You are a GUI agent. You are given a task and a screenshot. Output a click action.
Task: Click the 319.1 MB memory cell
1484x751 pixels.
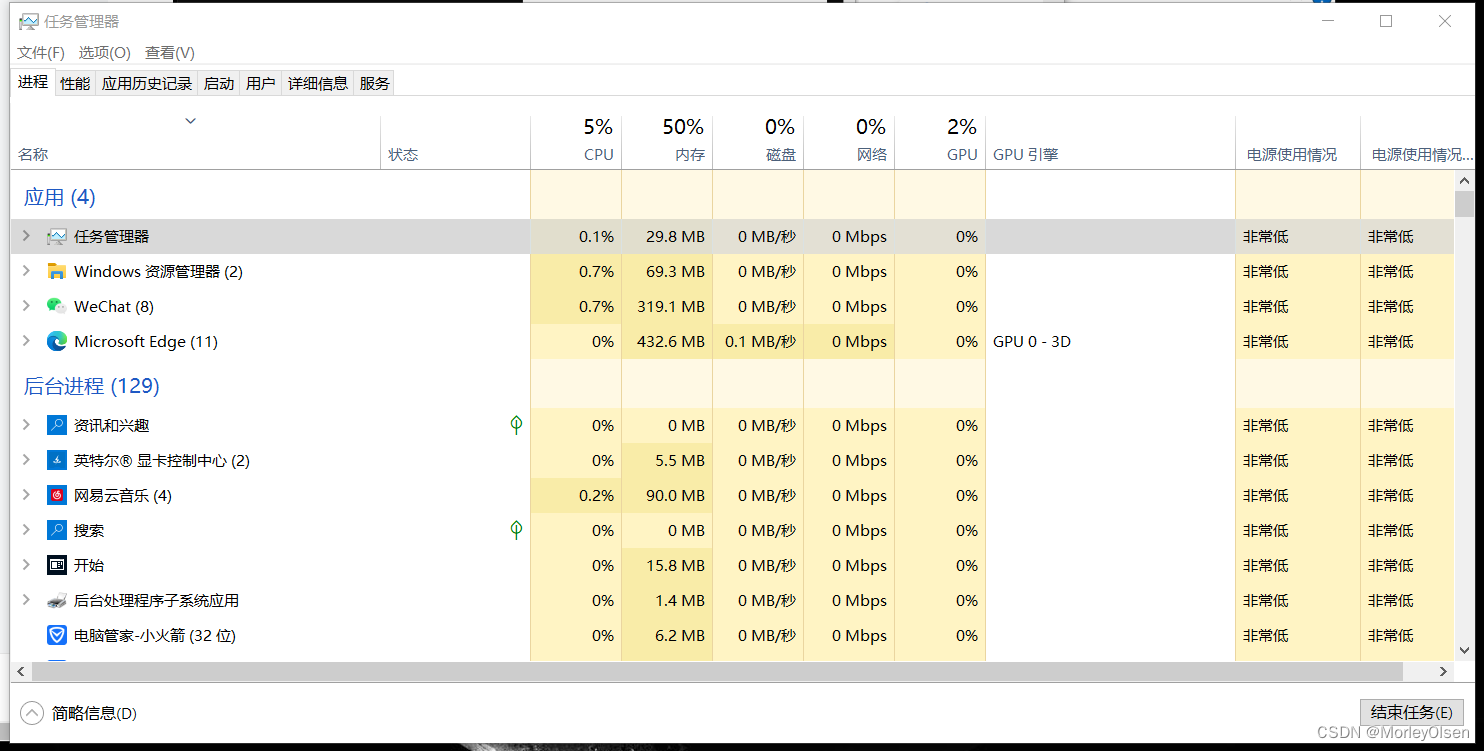[x=667, y=306]
